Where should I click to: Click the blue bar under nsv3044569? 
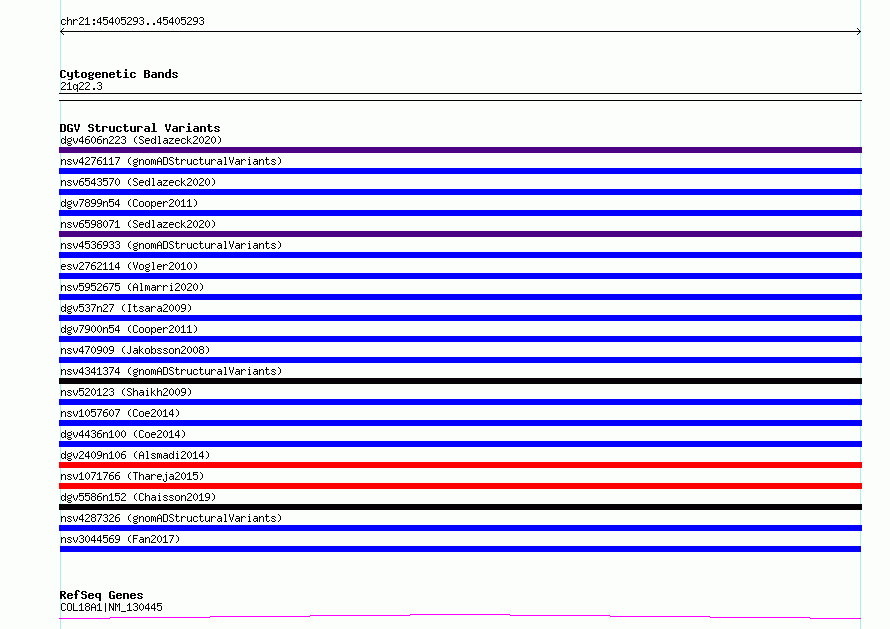[460, 549]
